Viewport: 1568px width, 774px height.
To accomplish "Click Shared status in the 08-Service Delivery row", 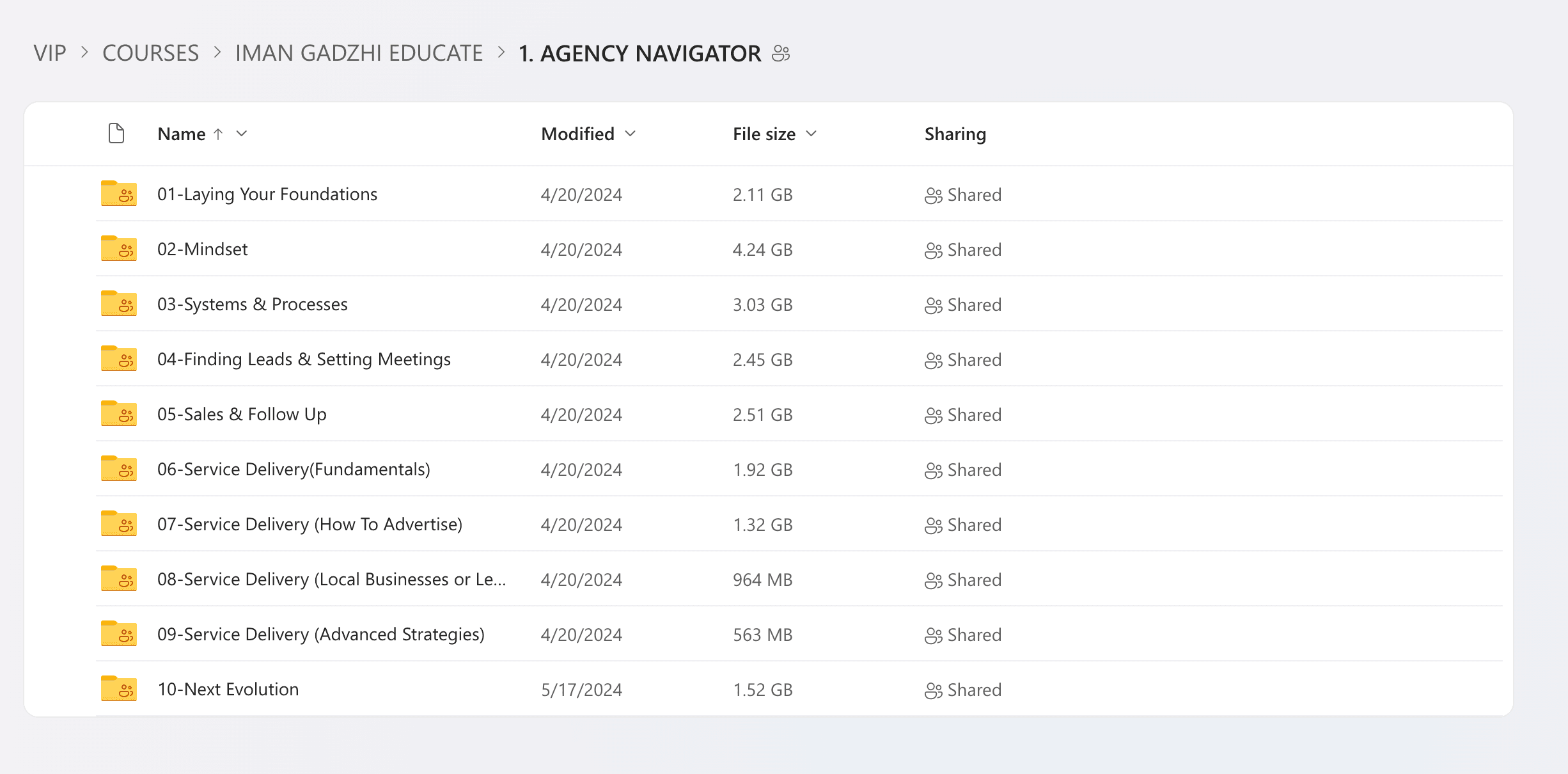I will (963, 580).
